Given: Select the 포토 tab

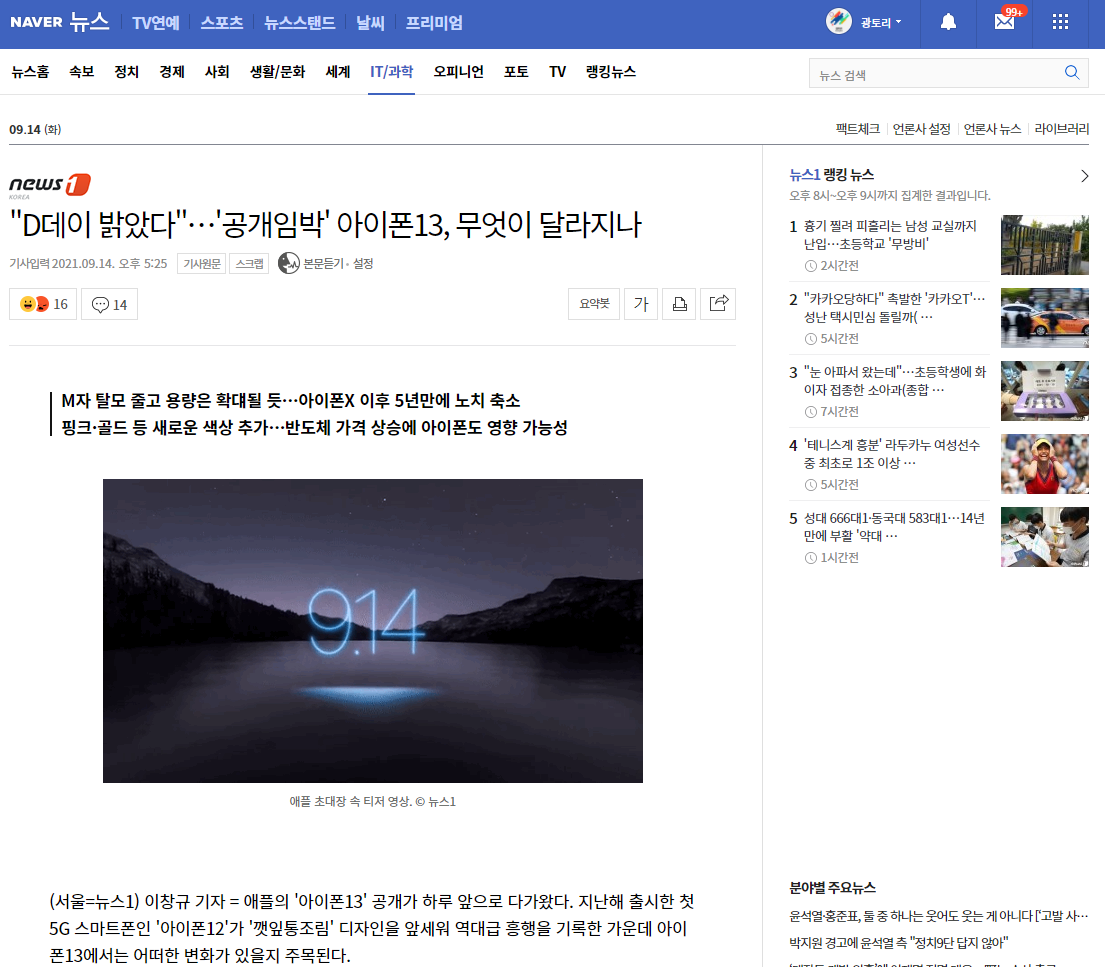Looking at the screenshot, I should (516, 72).
